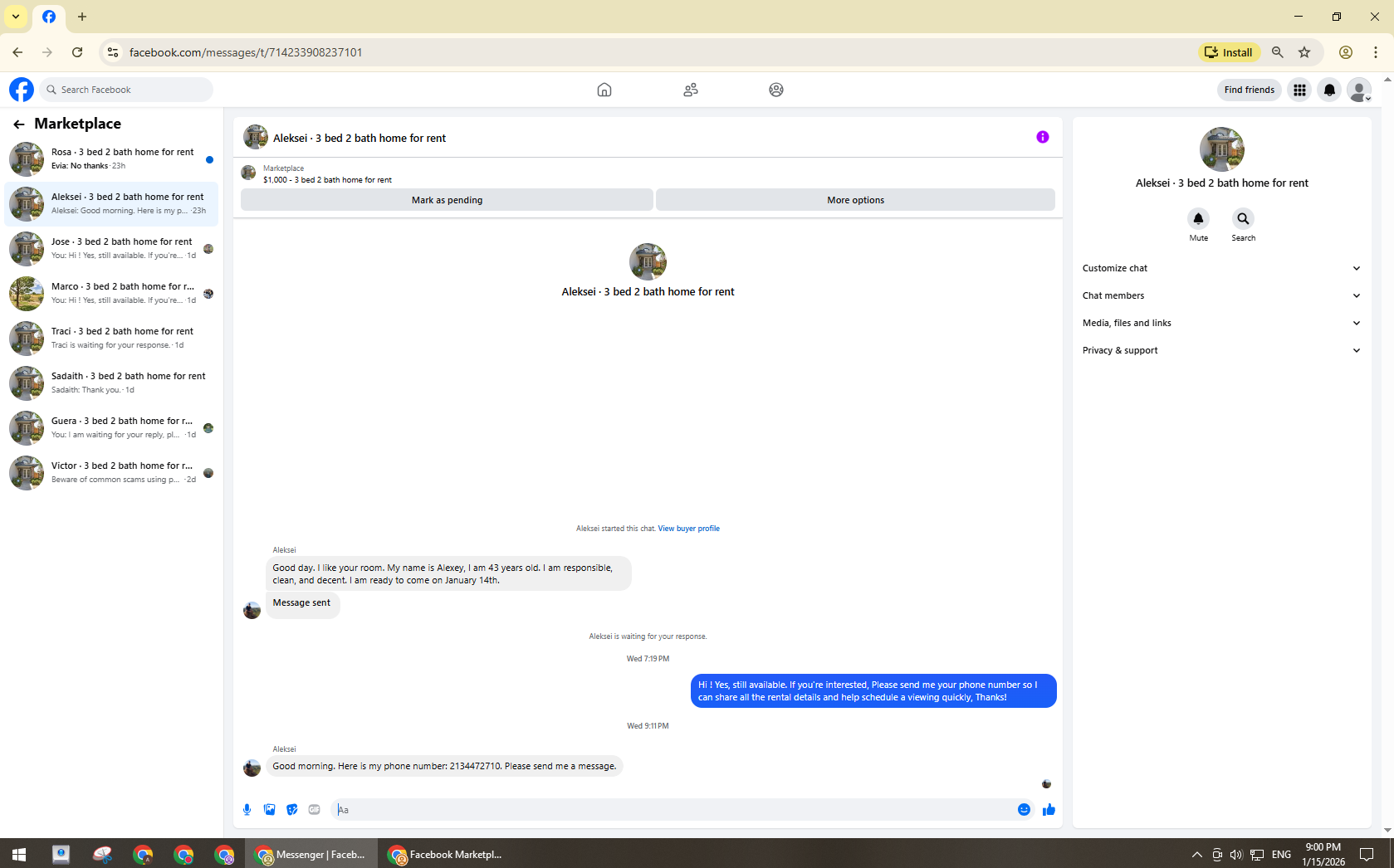Open the browser zoom magnifier icon
This screenshot has width=1394, height=868.
tap(1278, 52)
